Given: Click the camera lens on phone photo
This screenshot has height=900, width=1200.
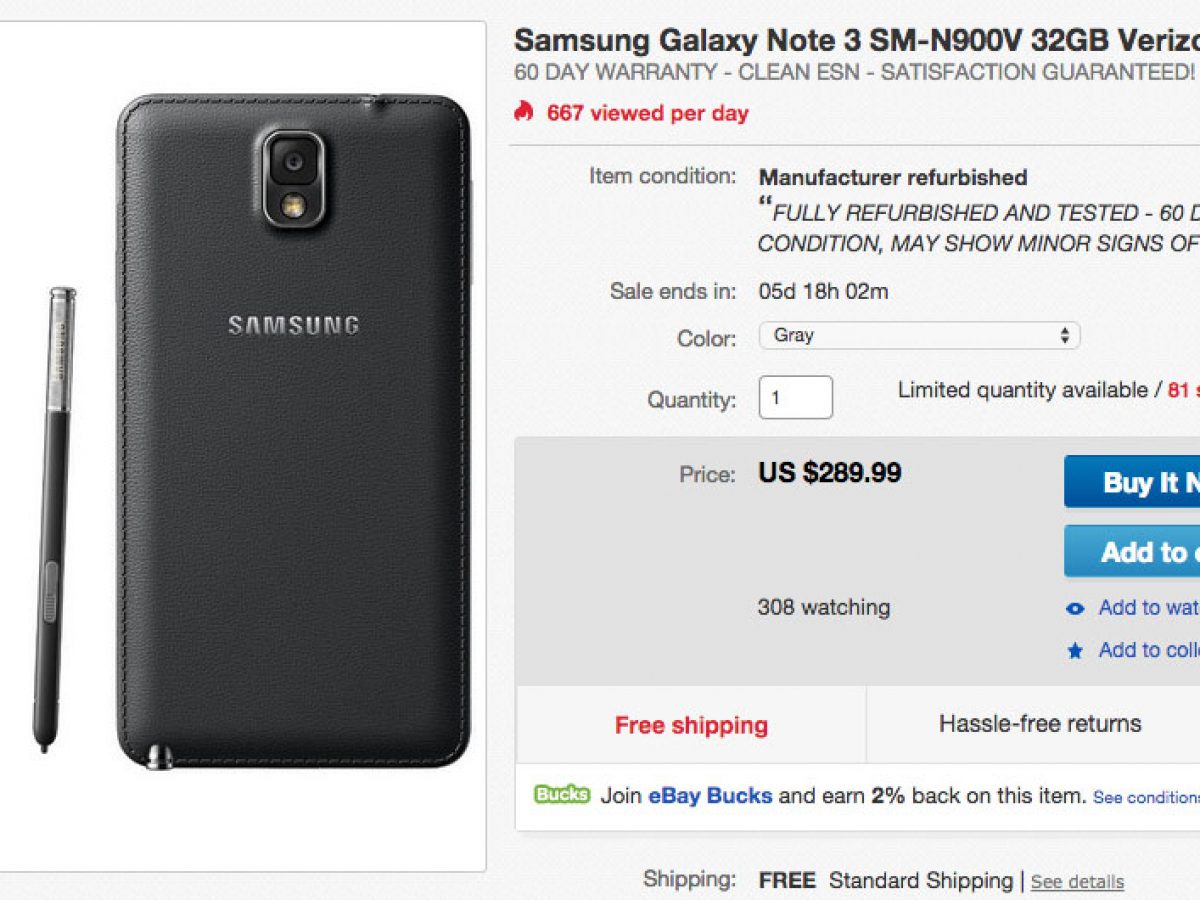Looking at the screenshot, I should [293, 161].
